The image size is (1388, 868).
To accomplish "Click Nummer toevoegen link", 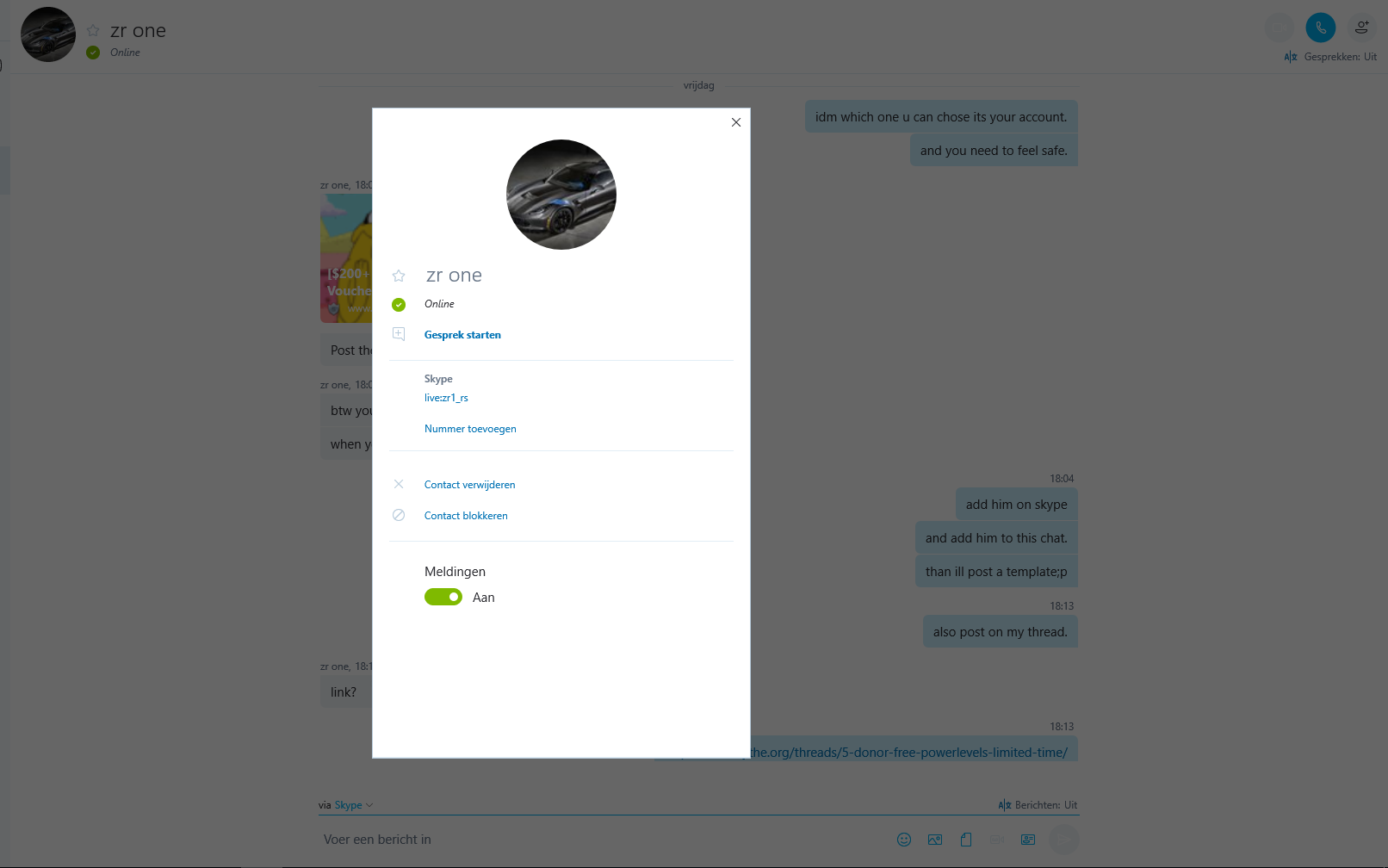I will click(470, 429).
